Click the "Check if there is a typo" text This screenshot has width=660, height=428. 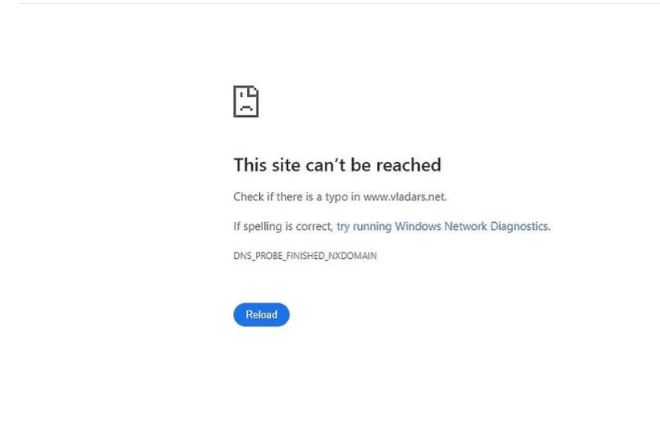pos(291,197)
